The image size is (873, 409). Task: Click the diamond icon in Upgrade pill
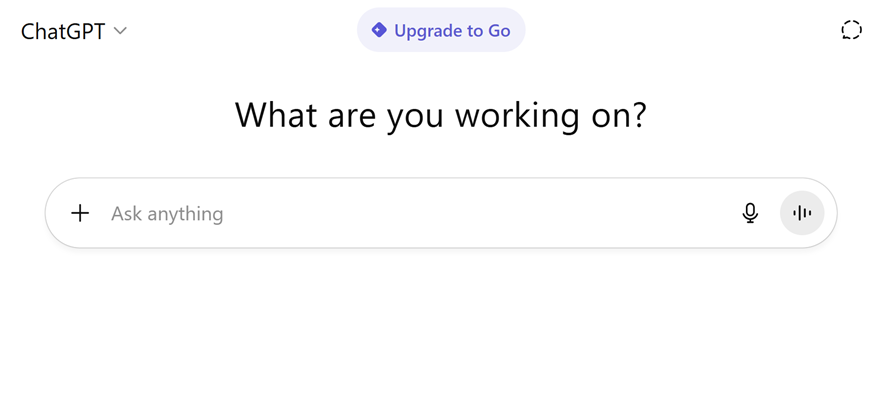379,30
